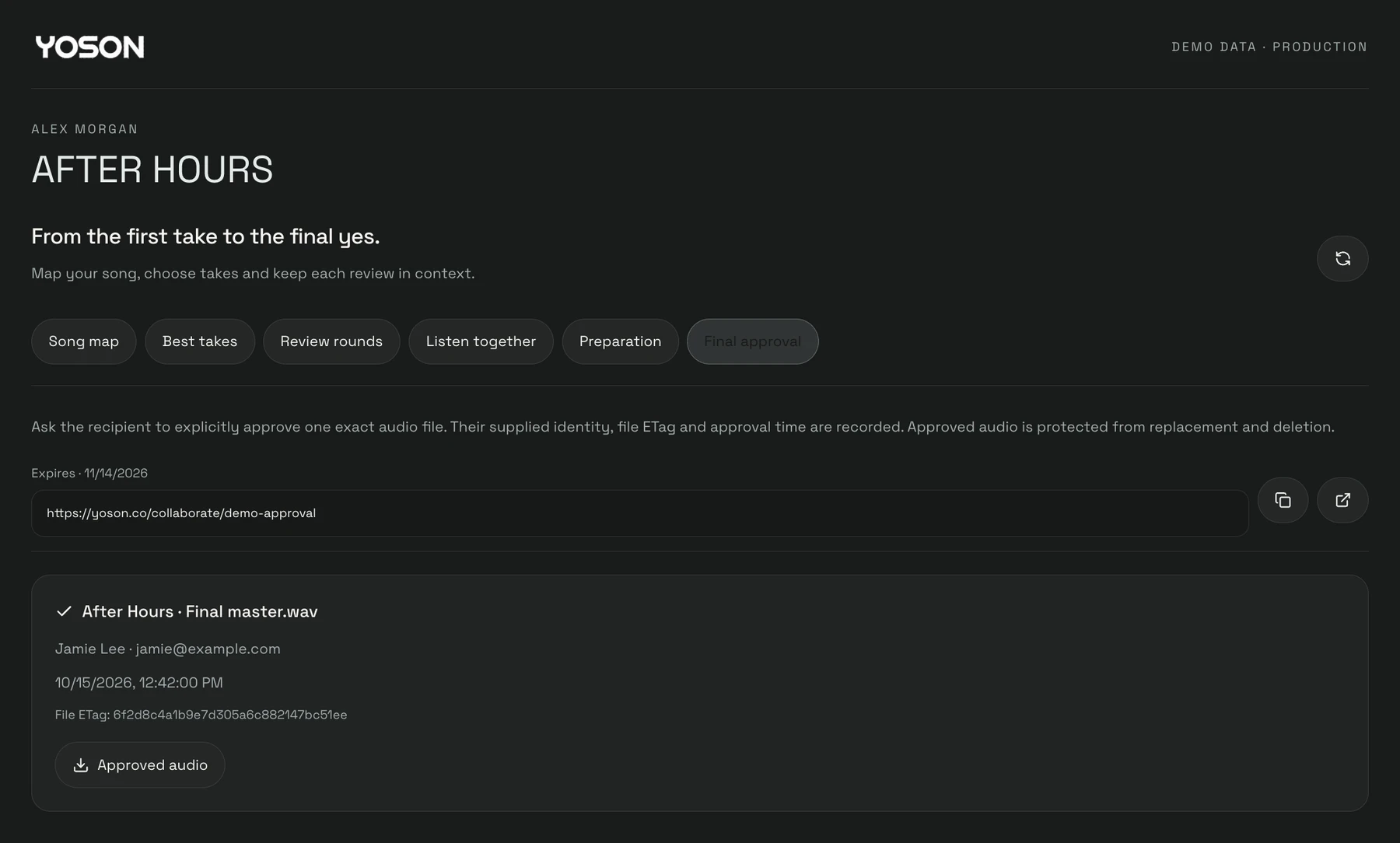Screen dimensions: 1400x843
Task: Click the Jamie Lee · jamie@example.com line
Action: (168, 649)
